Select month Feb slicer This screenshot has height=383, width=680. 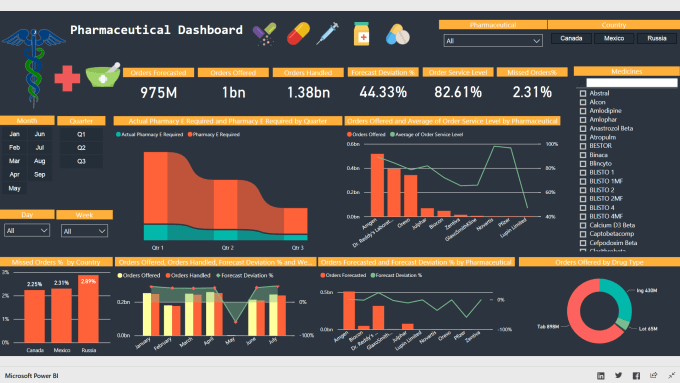click(14, 148)
